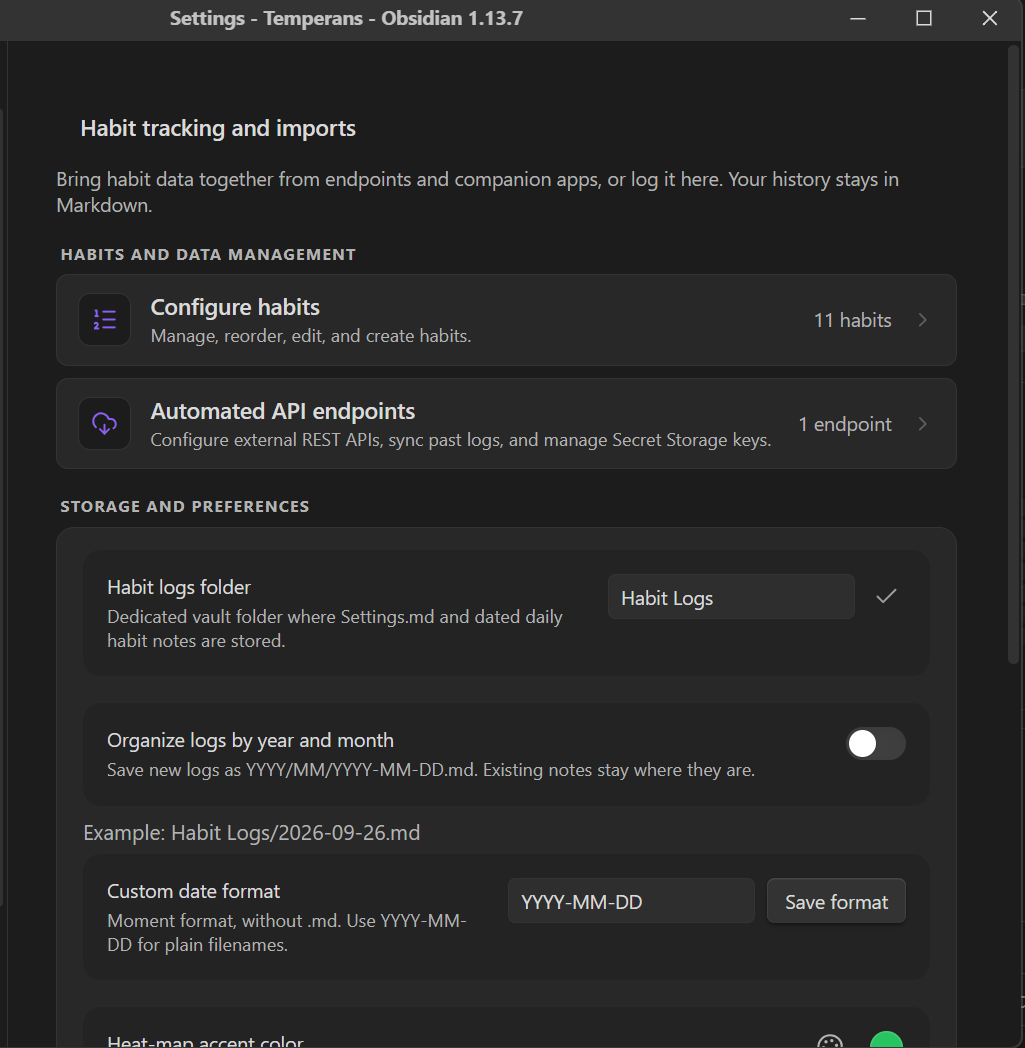1025x1048 pixels.
Task: Click 'Example: Habit Logs/2026-09-26.md' text
Action: (x=252, y=833)
